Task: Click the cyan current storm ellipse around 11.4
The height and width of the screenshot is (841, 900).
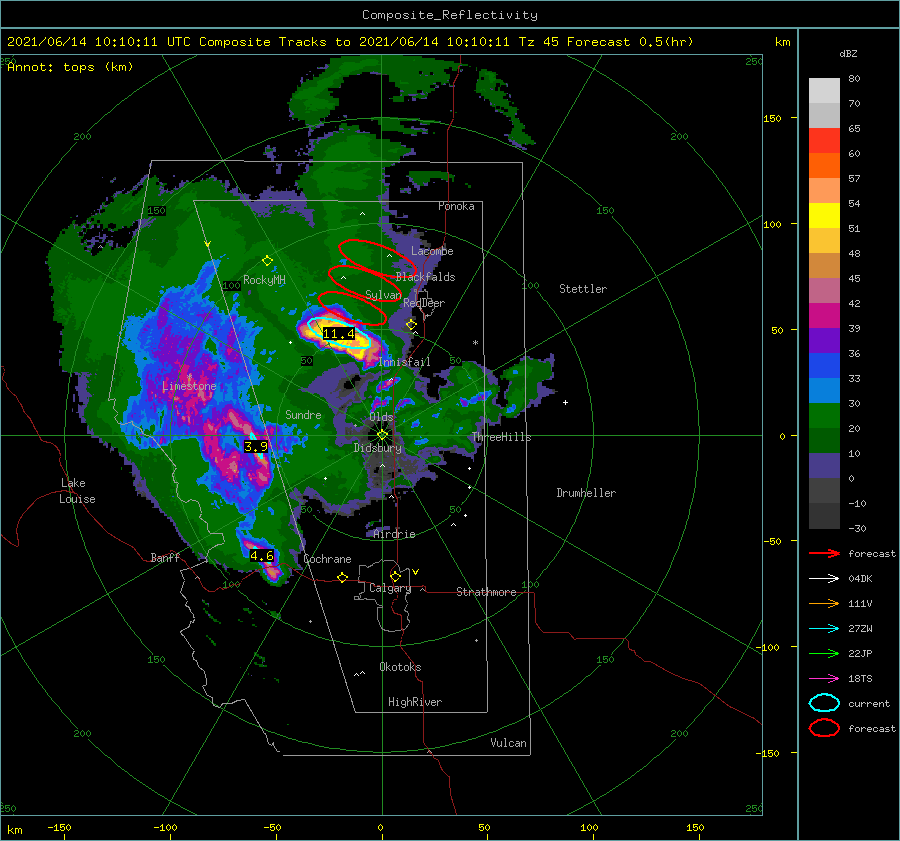Action: (x=339, y=332)
